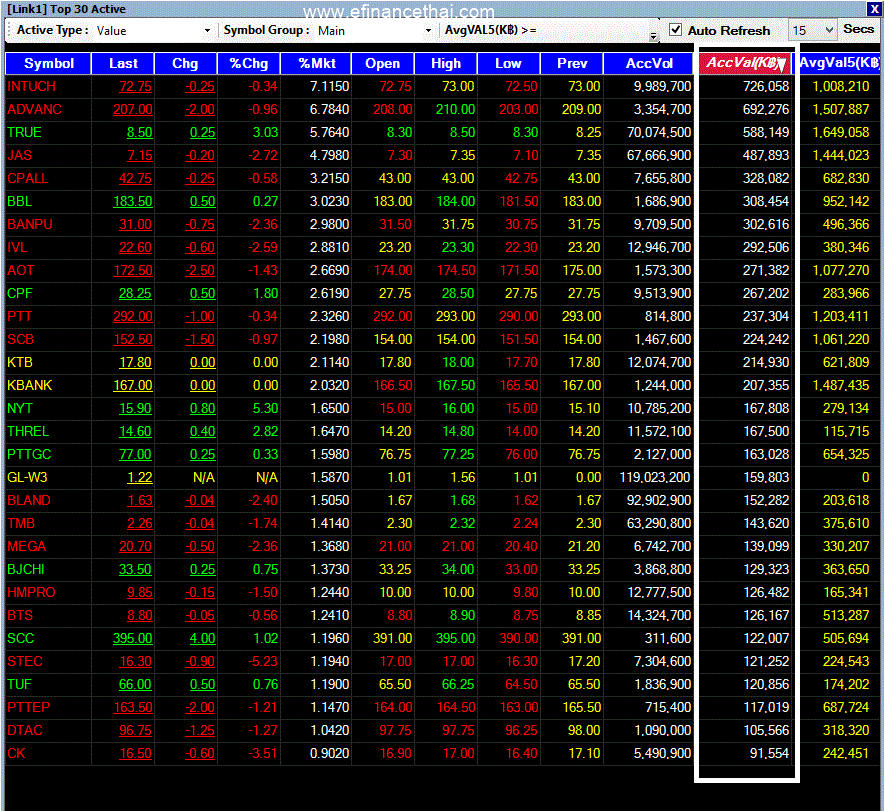
Task: Click TRUE AvgVal5 1,649,058
Action: coord(841,133)
